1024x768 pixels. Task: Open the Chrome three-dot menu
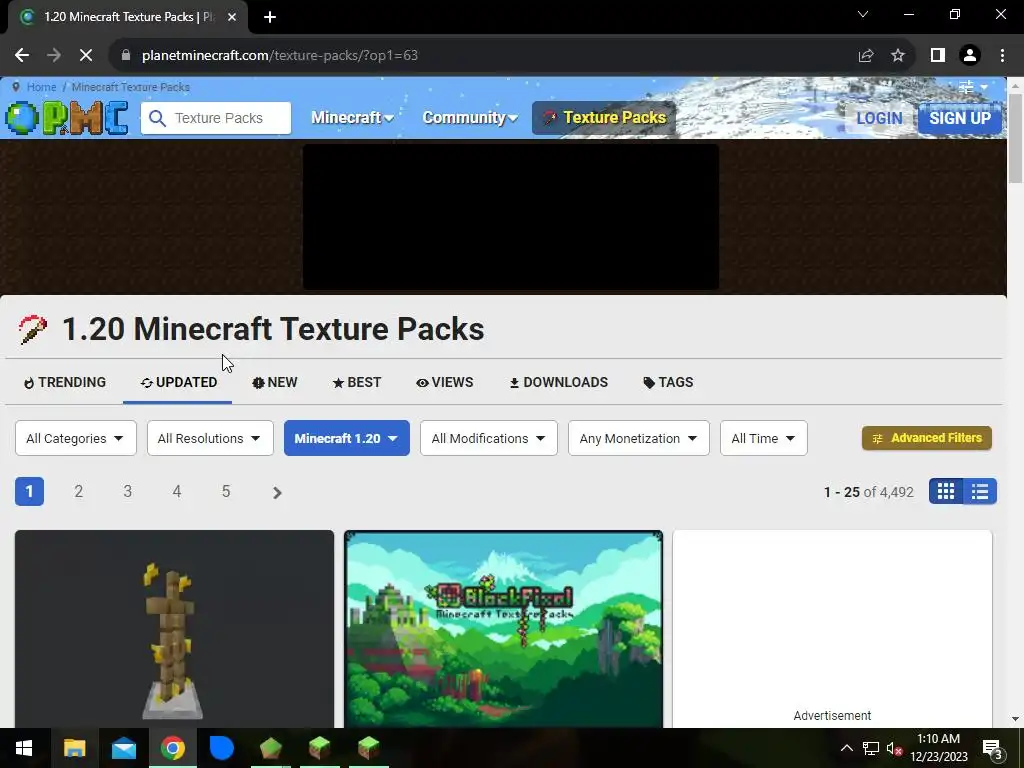1002,56
